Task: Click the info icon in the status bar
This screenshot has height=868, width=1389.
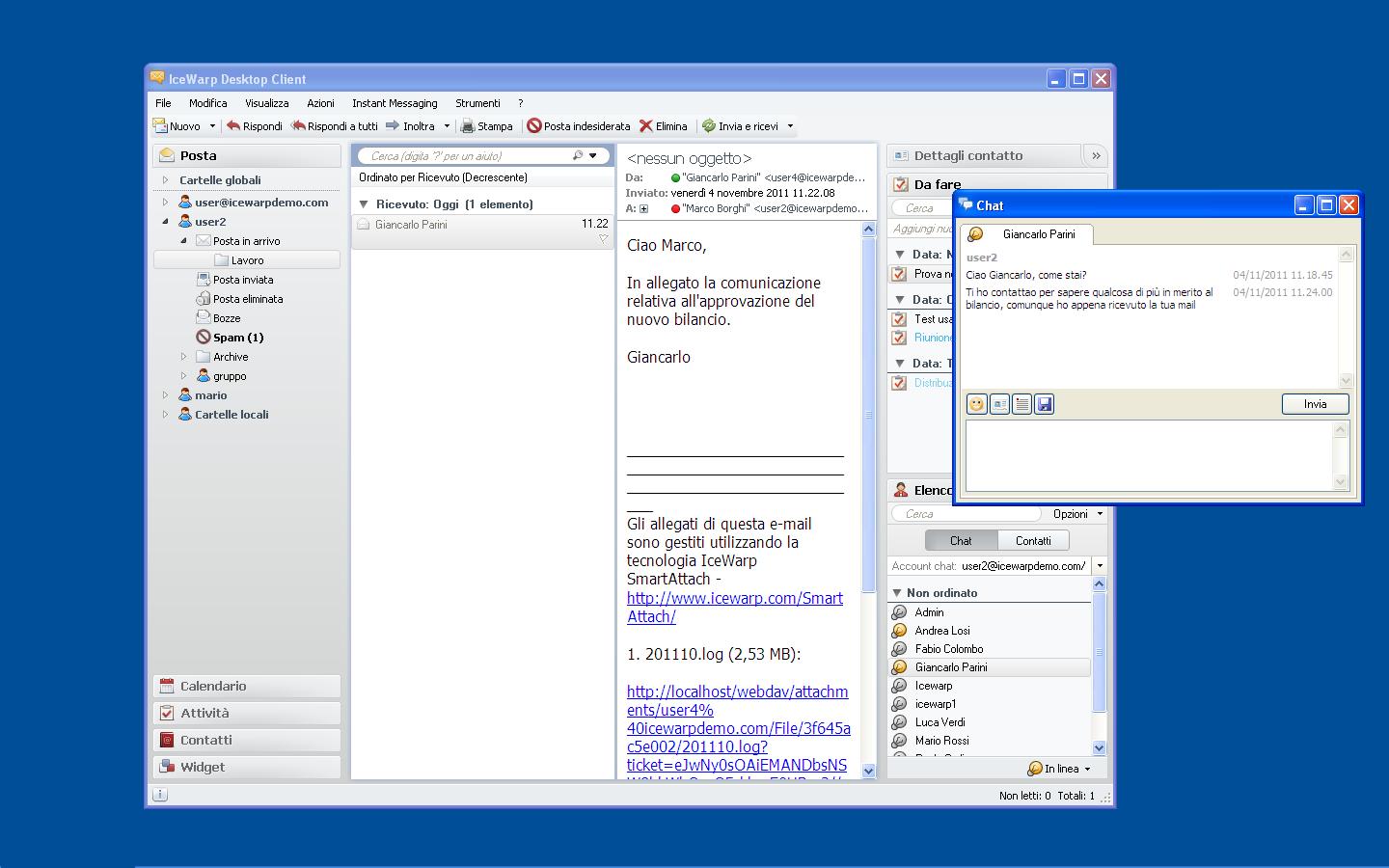Action: [160, 795]
